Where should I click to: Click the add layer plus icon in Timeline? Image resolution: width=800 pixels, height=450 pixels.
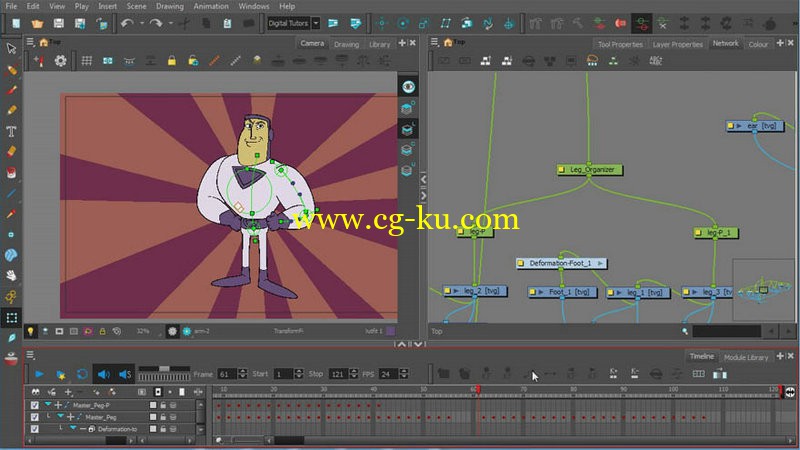(68, 392)
